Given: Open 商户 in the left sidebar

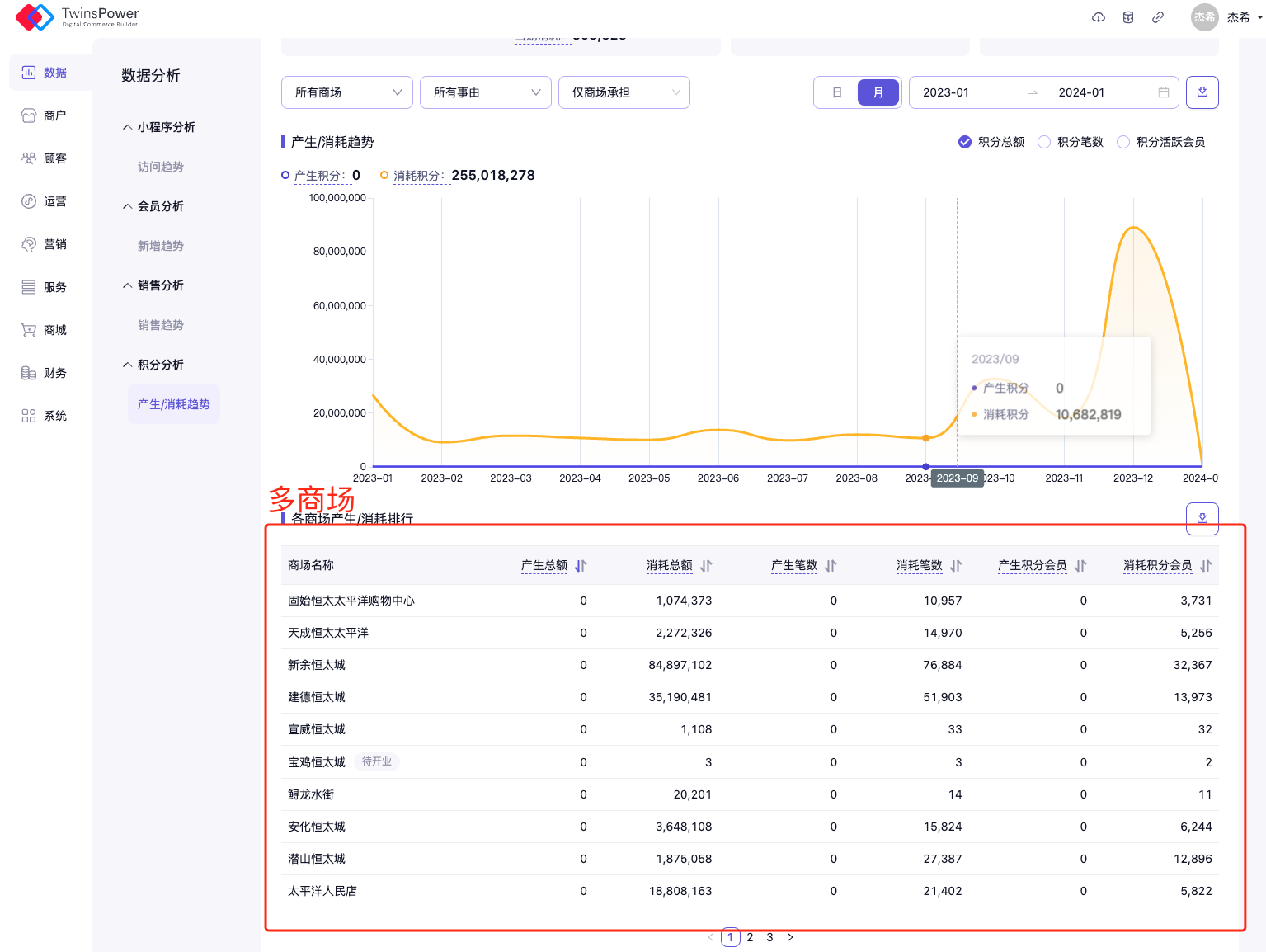Looking at the screenshot, I should [x=54, y=115].
